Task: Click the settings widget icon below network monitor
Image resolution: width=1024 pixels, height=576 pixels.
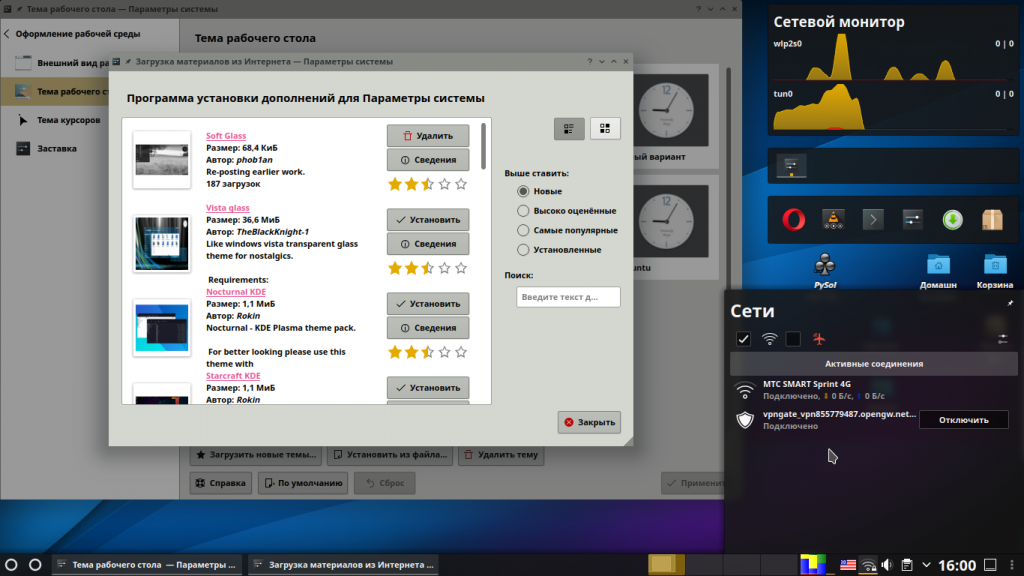Action: (791, 167)
